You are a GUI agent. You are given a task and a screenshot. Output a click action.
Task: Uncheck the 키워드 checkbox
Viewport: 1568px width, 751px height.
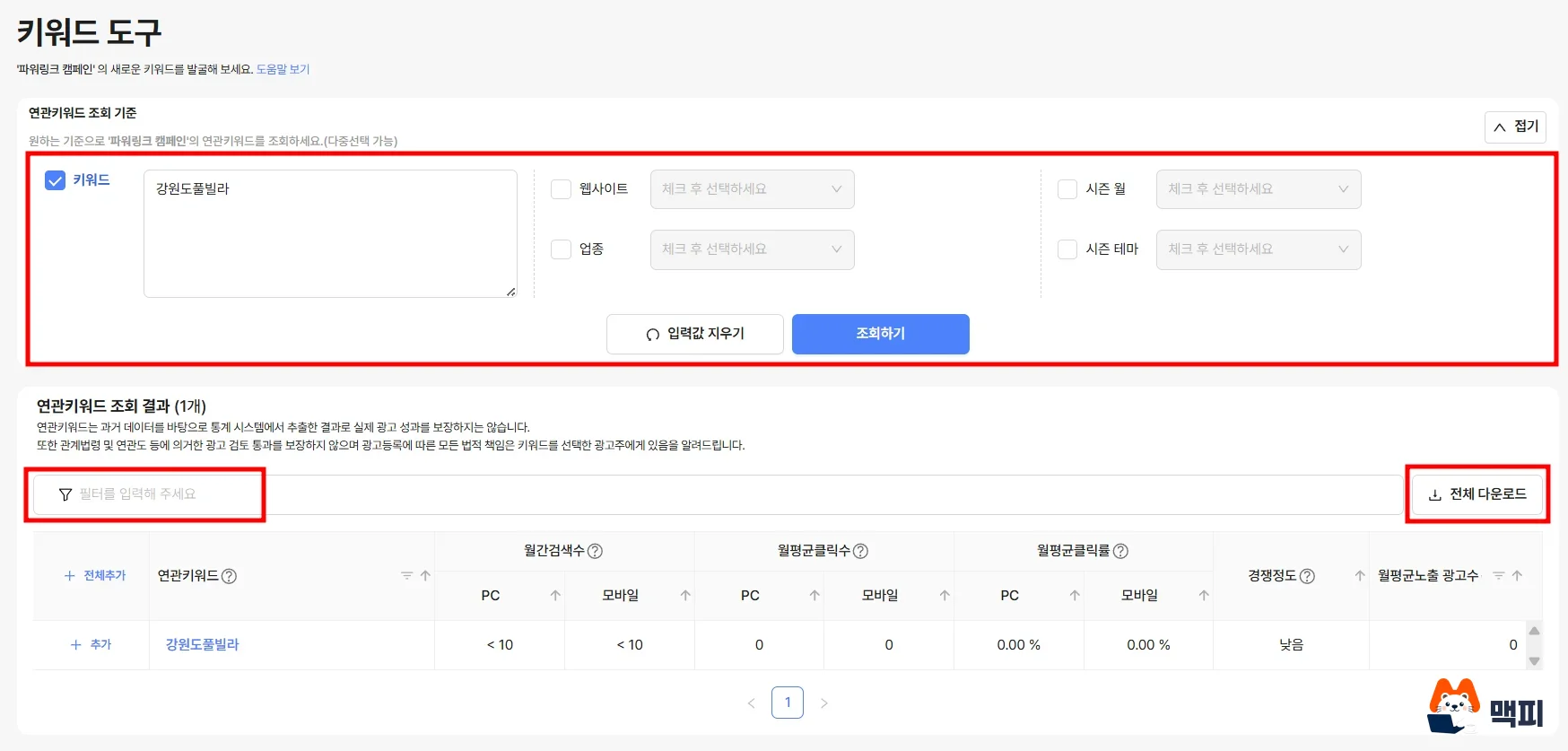[x=56, y=180]
